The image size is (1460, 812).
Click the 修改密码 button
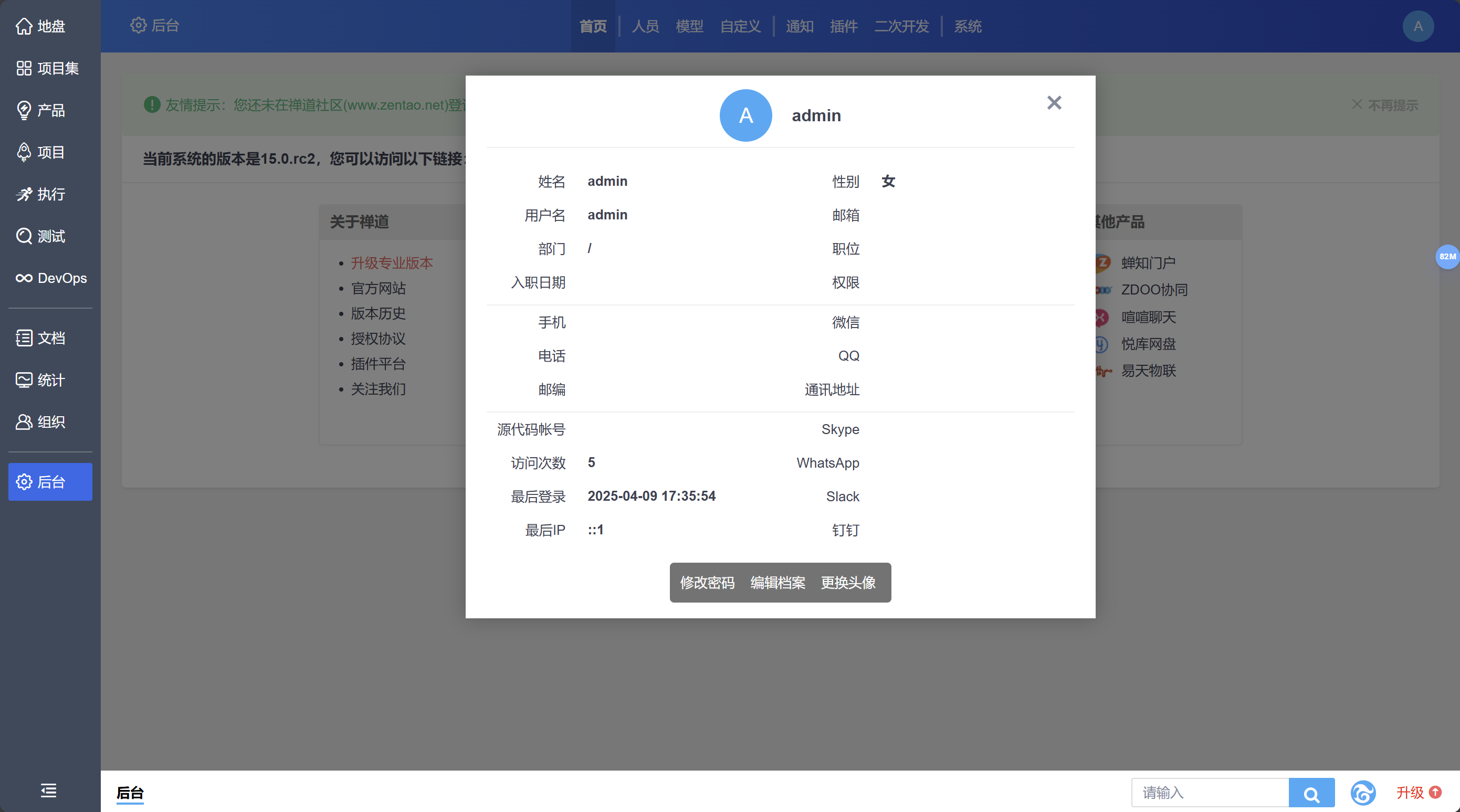(707, 582)
